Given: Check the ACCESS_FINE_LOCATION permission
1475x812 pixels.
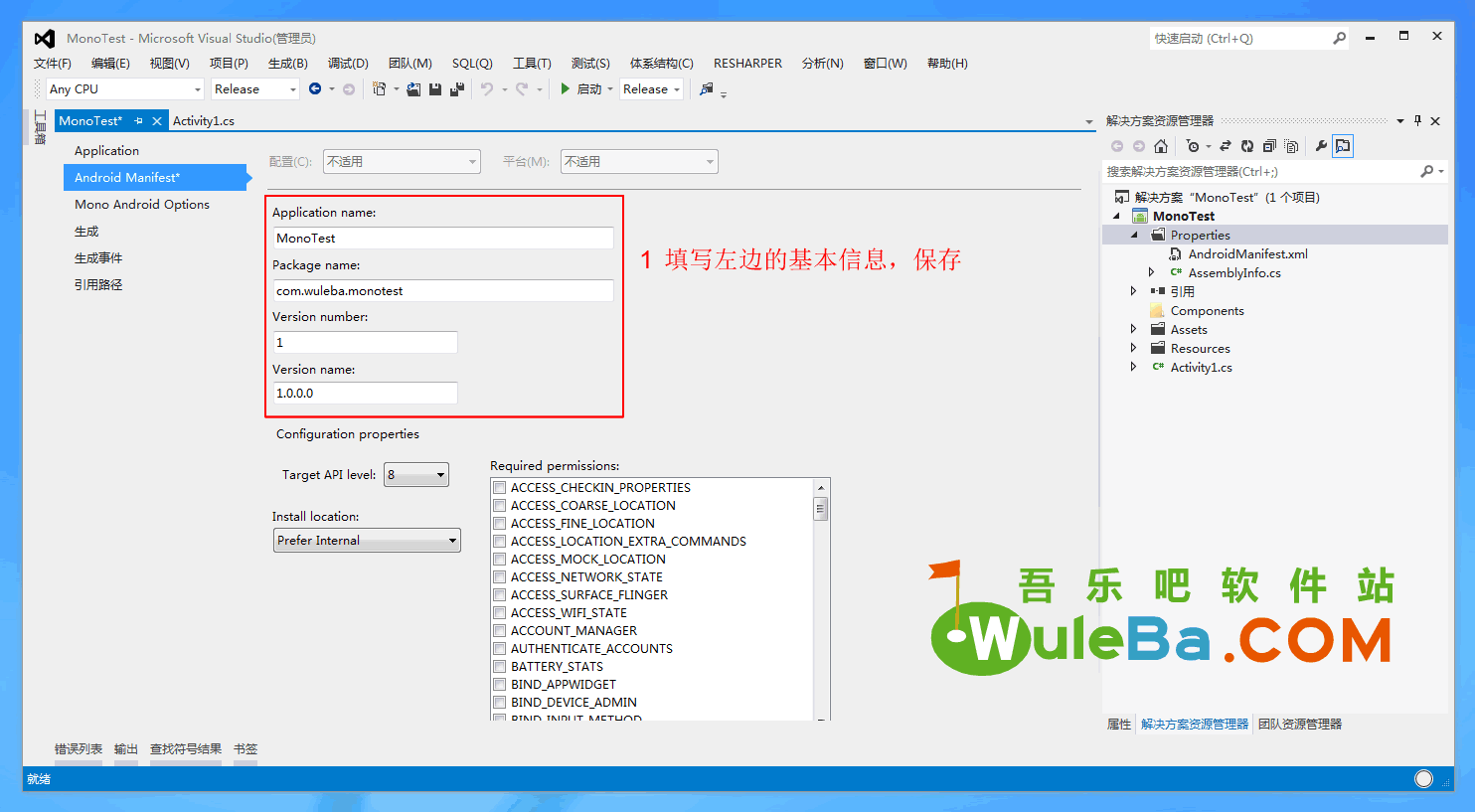Looking at the screenshot, I should pyautogui.click(x=500, y=524).
